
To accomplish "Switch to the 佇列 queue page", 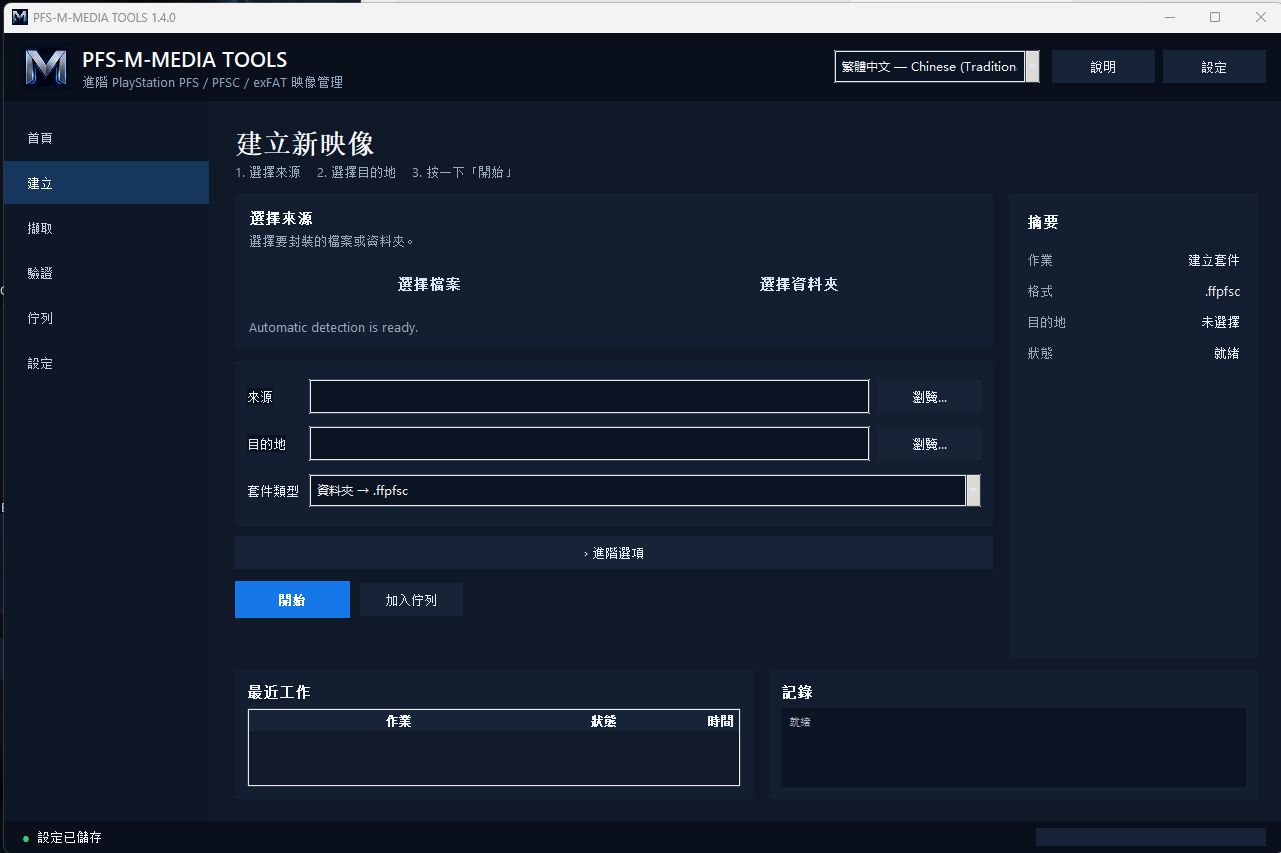I will (x=106, y=318).
